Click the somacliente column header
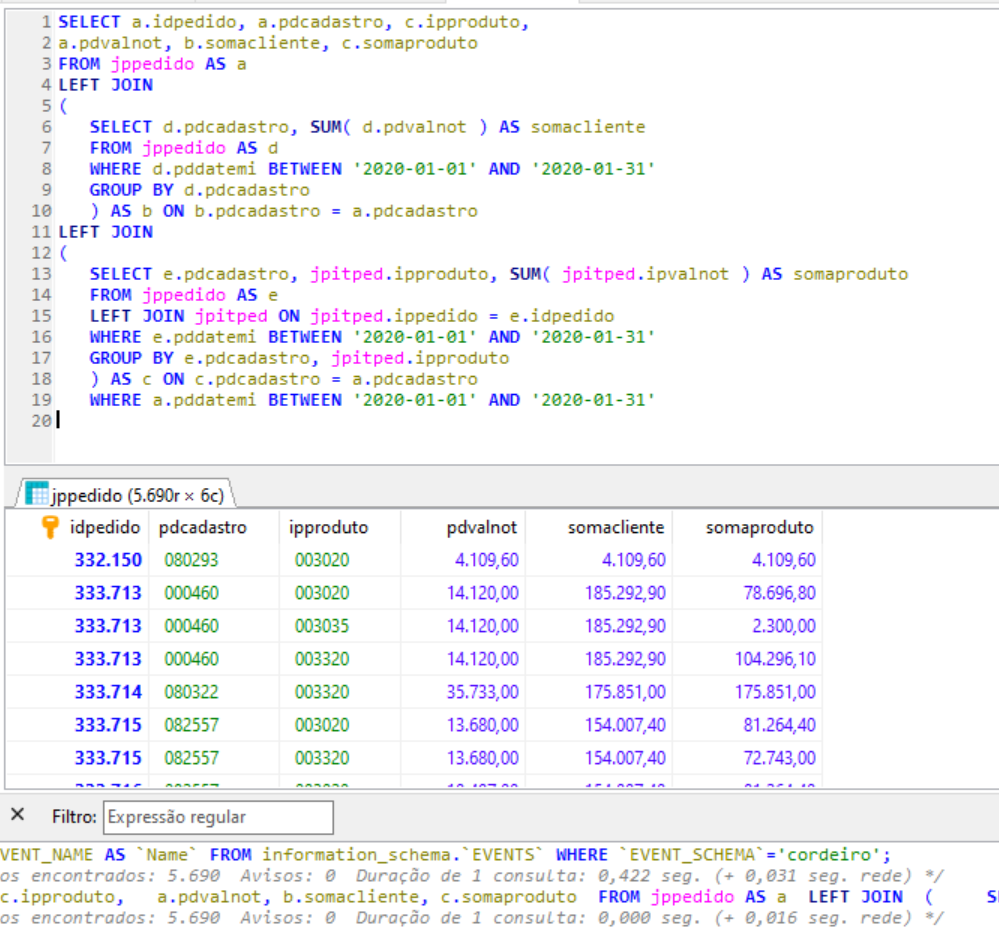Image resolution: width=999 pixels, height=935 pixels. 616,527
